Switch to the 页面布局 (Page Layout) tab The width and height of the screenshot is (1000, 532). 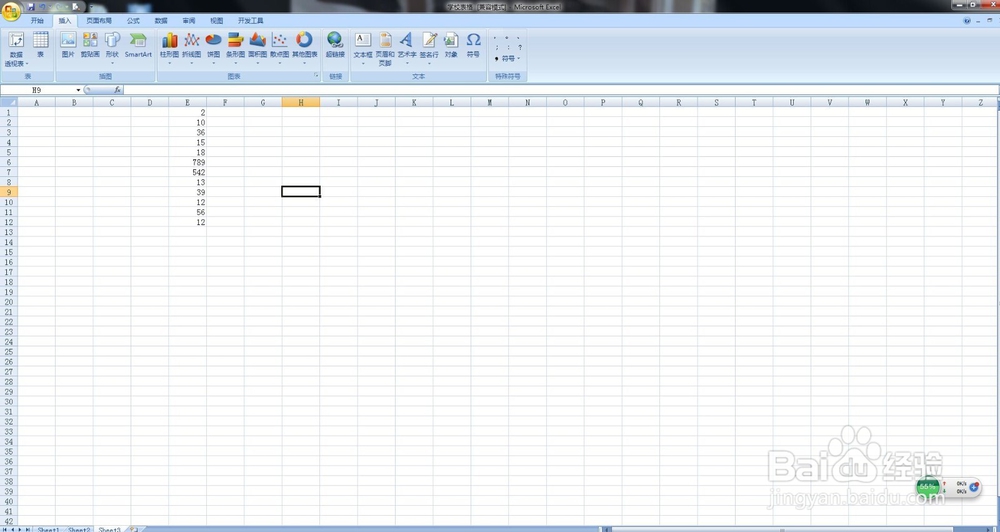[x=99, y=20]
